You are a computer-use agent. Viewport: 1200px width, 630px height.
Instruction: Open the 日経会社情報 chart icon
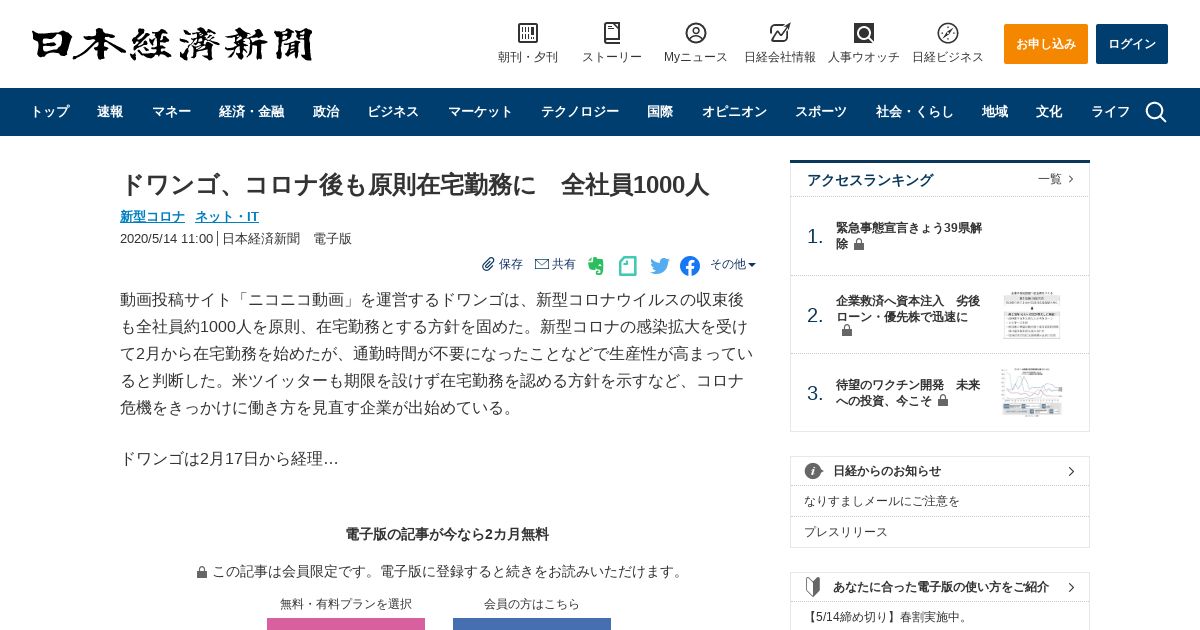coord(780,33)
